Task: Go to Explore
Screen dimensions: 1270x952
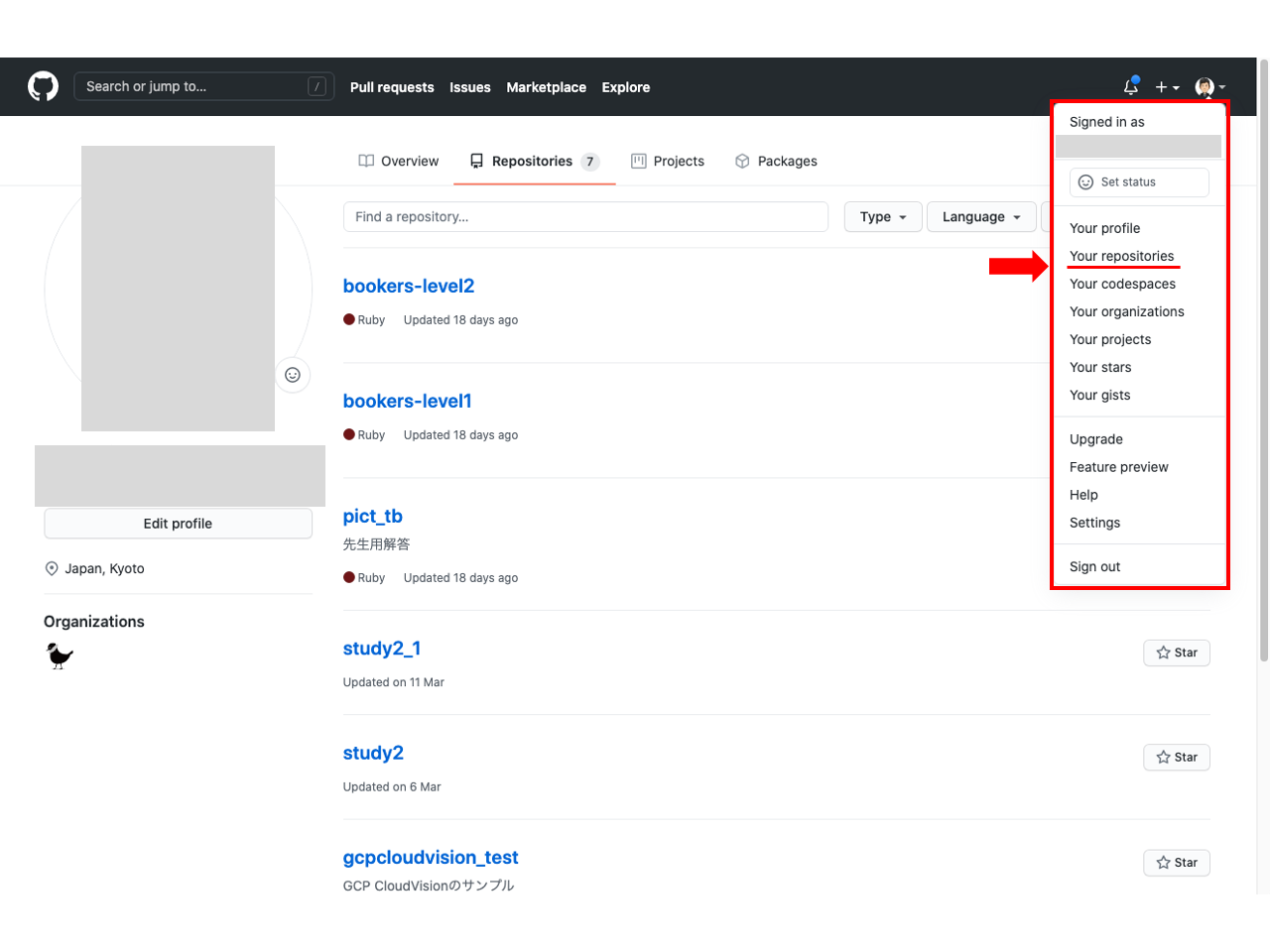Action: coord(626,87)
